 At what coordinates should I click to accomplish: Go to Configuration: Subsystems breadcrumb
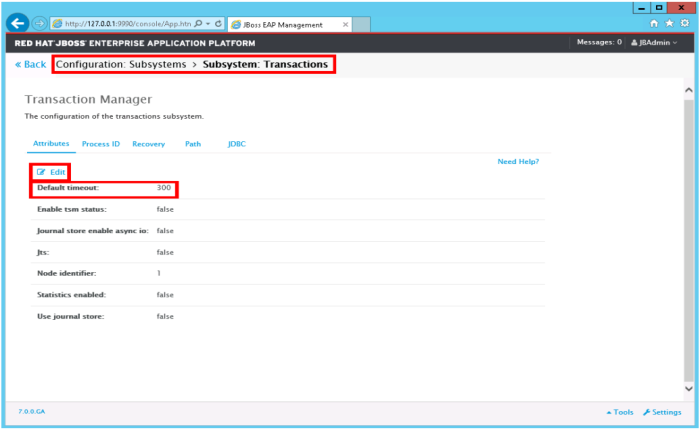[x=121, y=64]
